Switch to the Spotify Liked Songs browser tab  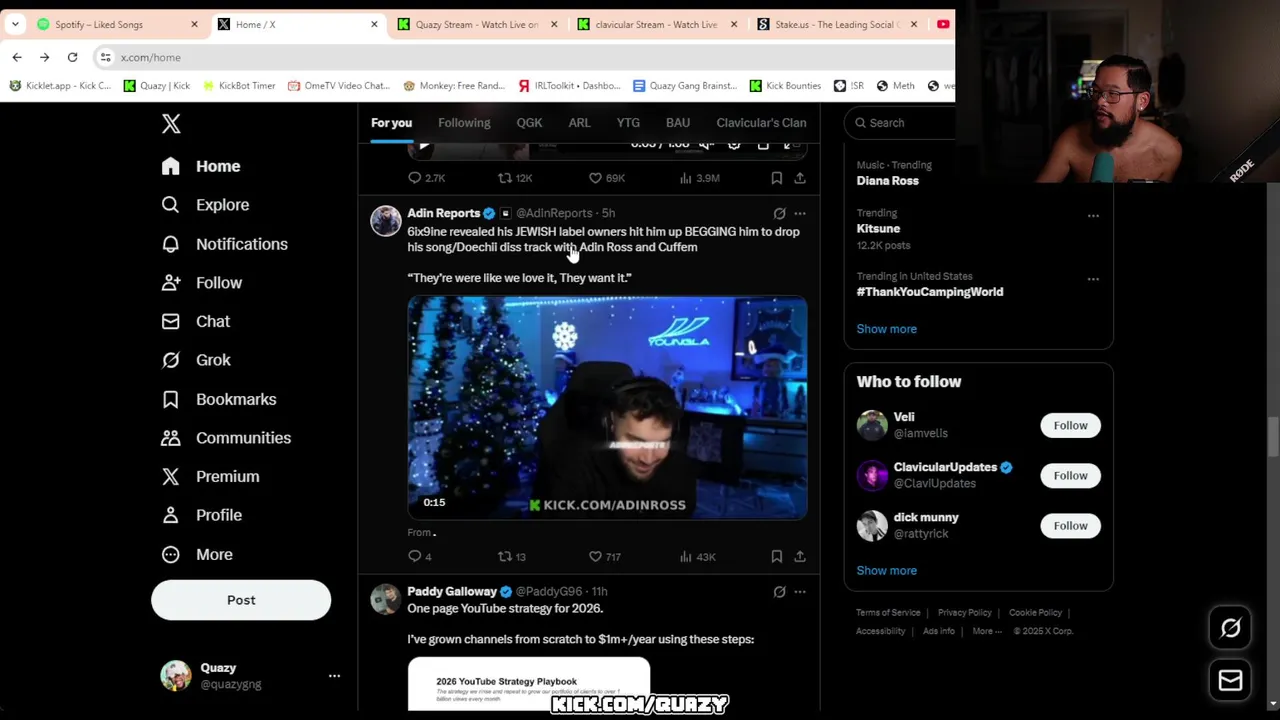point(117,24)
